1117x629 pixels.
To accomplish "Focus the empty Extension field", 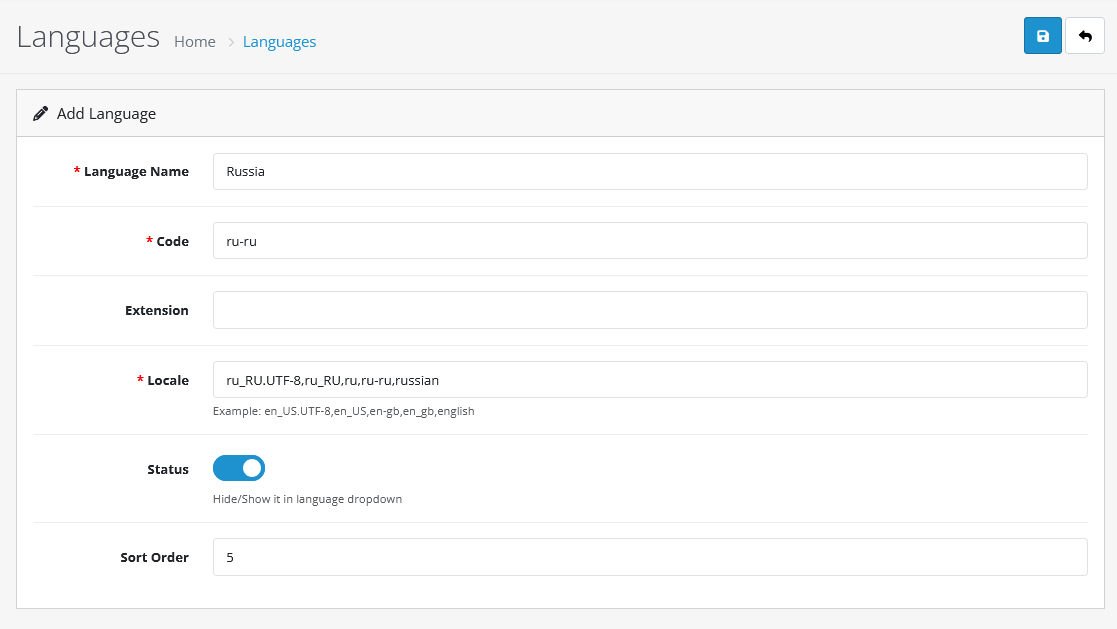I will pyautogui.click(x=650, y=309).
